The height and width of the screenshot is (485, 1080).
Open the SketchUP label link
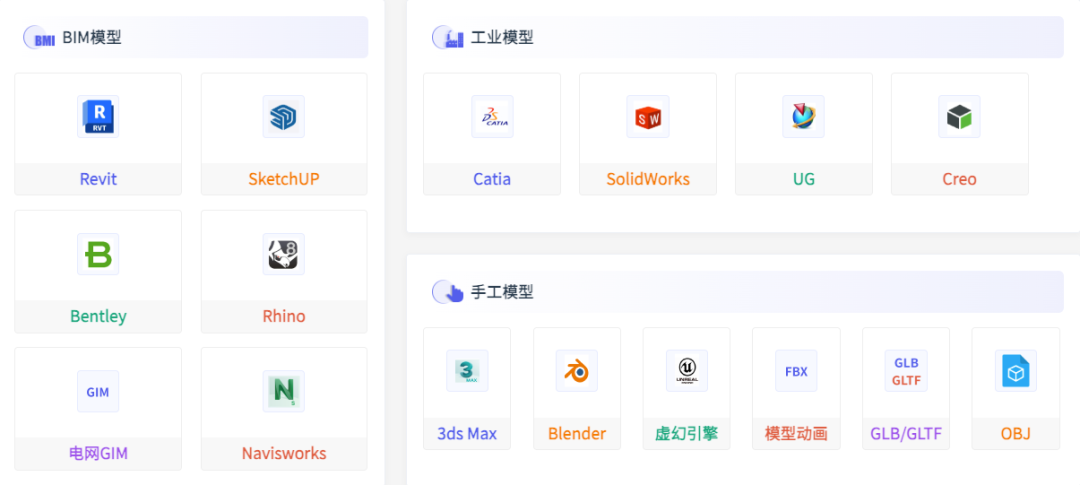284,179
